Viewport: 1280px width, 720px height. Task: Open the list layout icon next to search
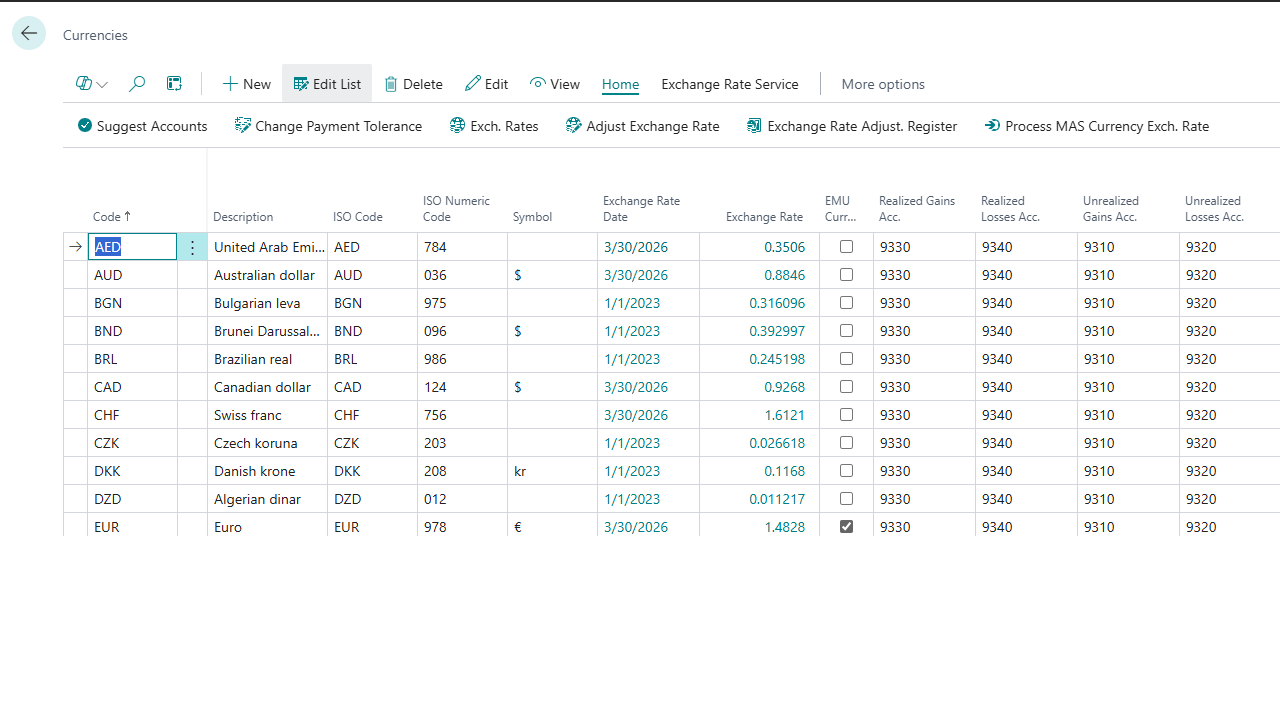174,84
